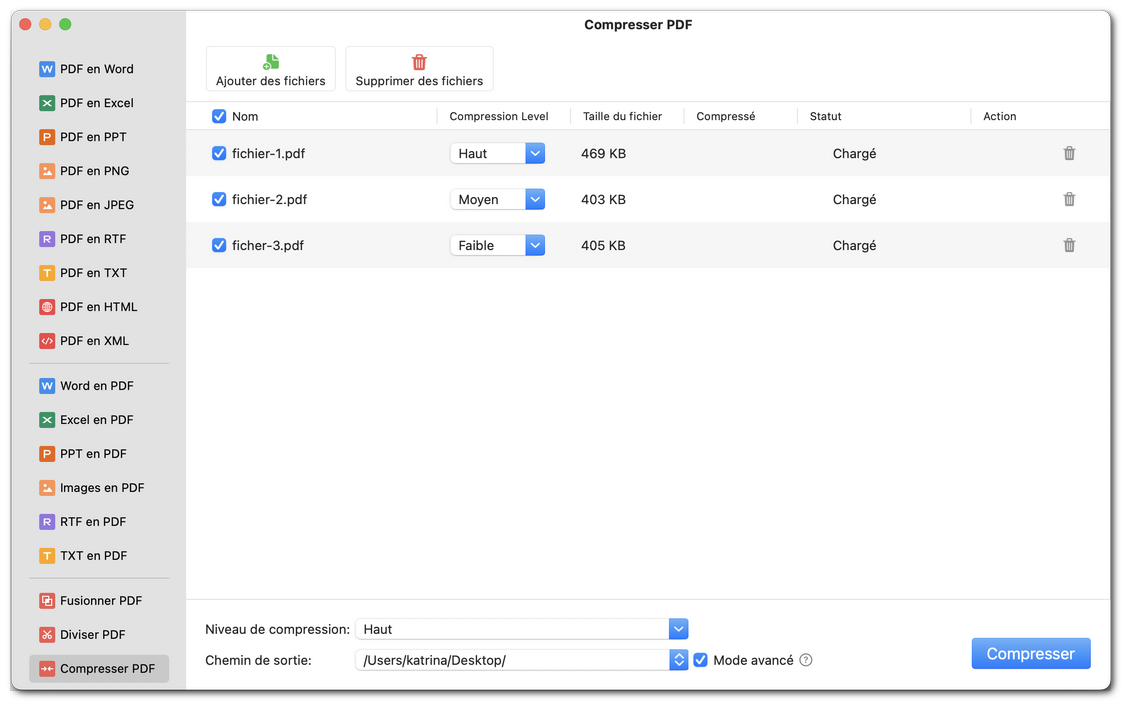Click Ajouter des fichiers
Image resolution: width=1122 pixels, height=702 pixels.
click(270, 68)
